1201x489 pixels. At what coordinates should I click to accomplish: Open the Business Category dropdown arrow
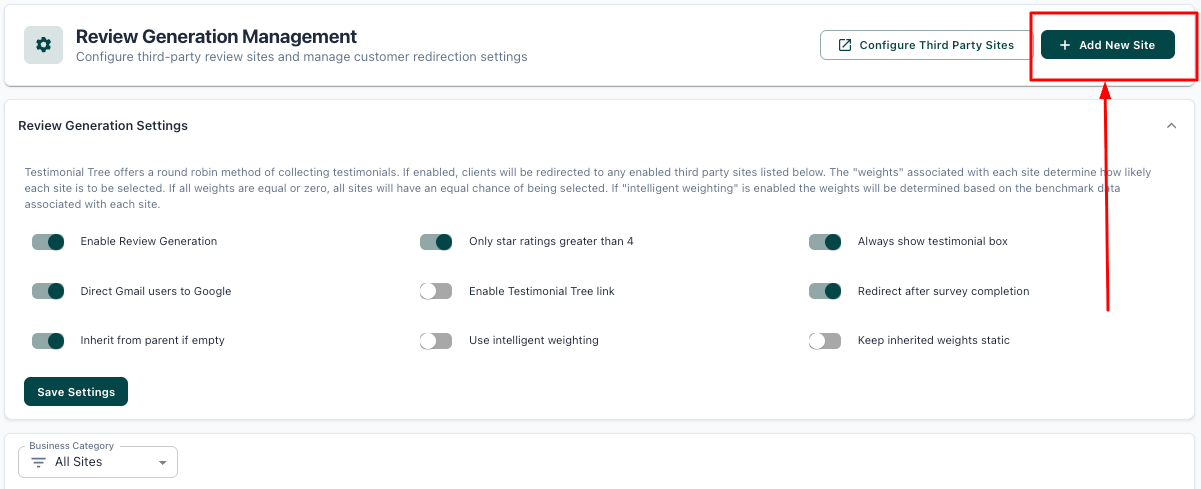(162, 463)
